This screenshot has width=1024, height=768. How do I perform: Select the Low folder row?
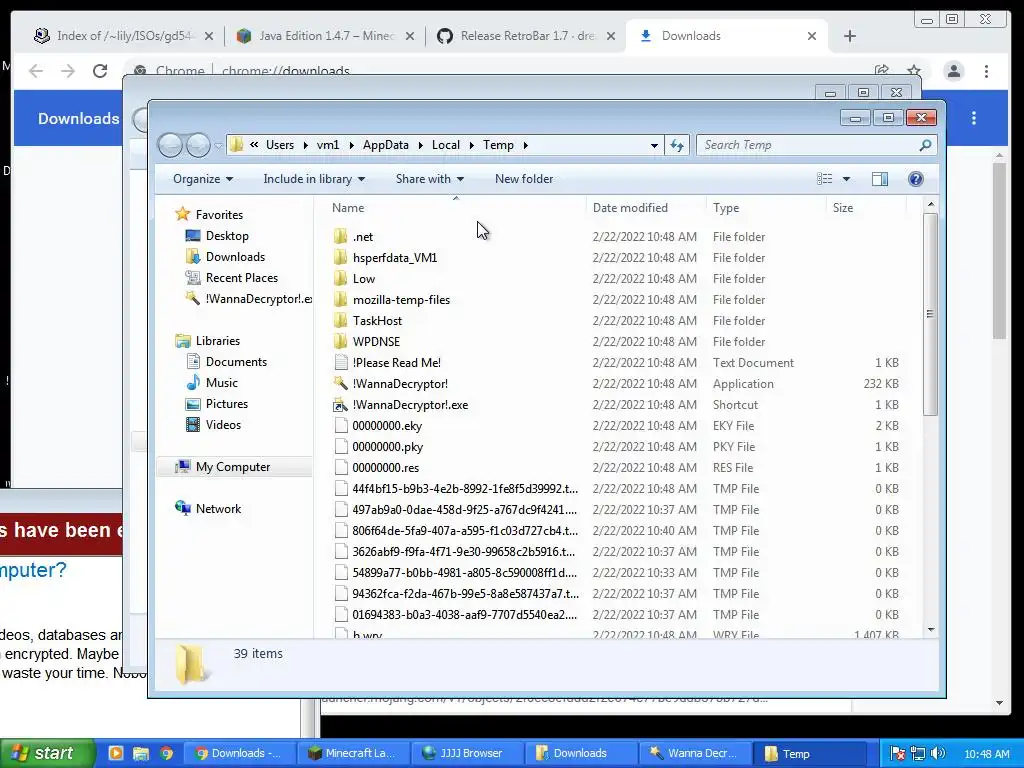pyautogui.click(x=617, y=278)
